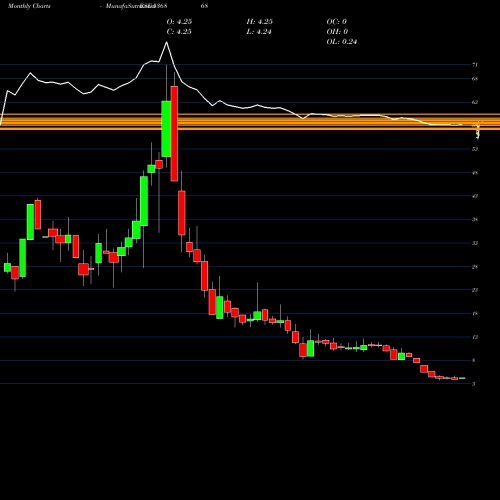This screenshot has width=500, height=500.
Task: Click the '43' price axis label
Action: pyautogui.click(x=475, y=196)
